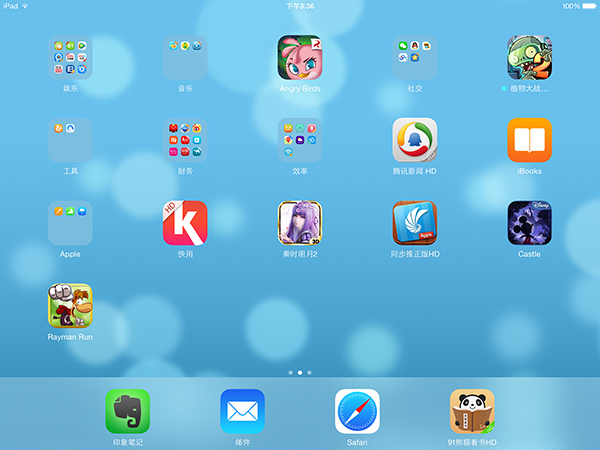Open Evernote 印象笔记 in dock
Screen dimensions: 600x450
tap(128, 411)
